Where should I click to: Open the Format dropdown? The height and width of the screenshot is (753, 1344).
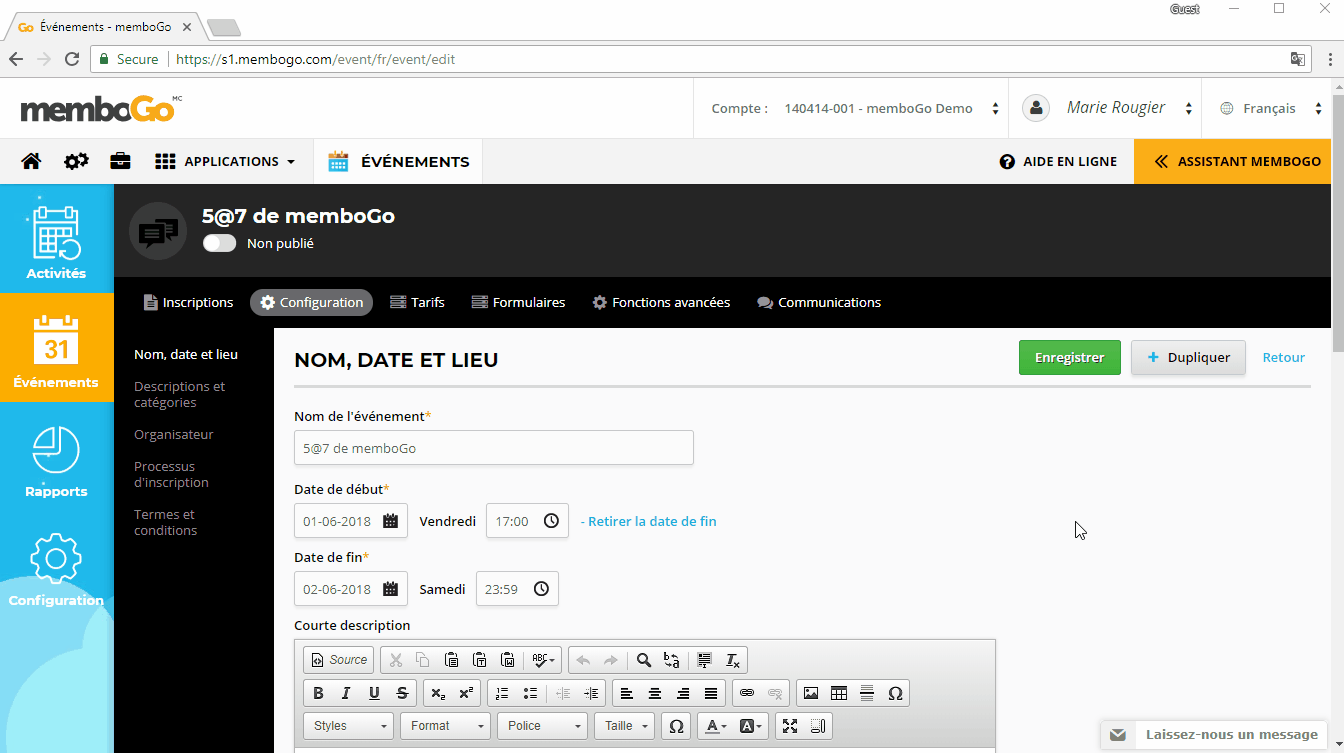(x=446, y=726)
